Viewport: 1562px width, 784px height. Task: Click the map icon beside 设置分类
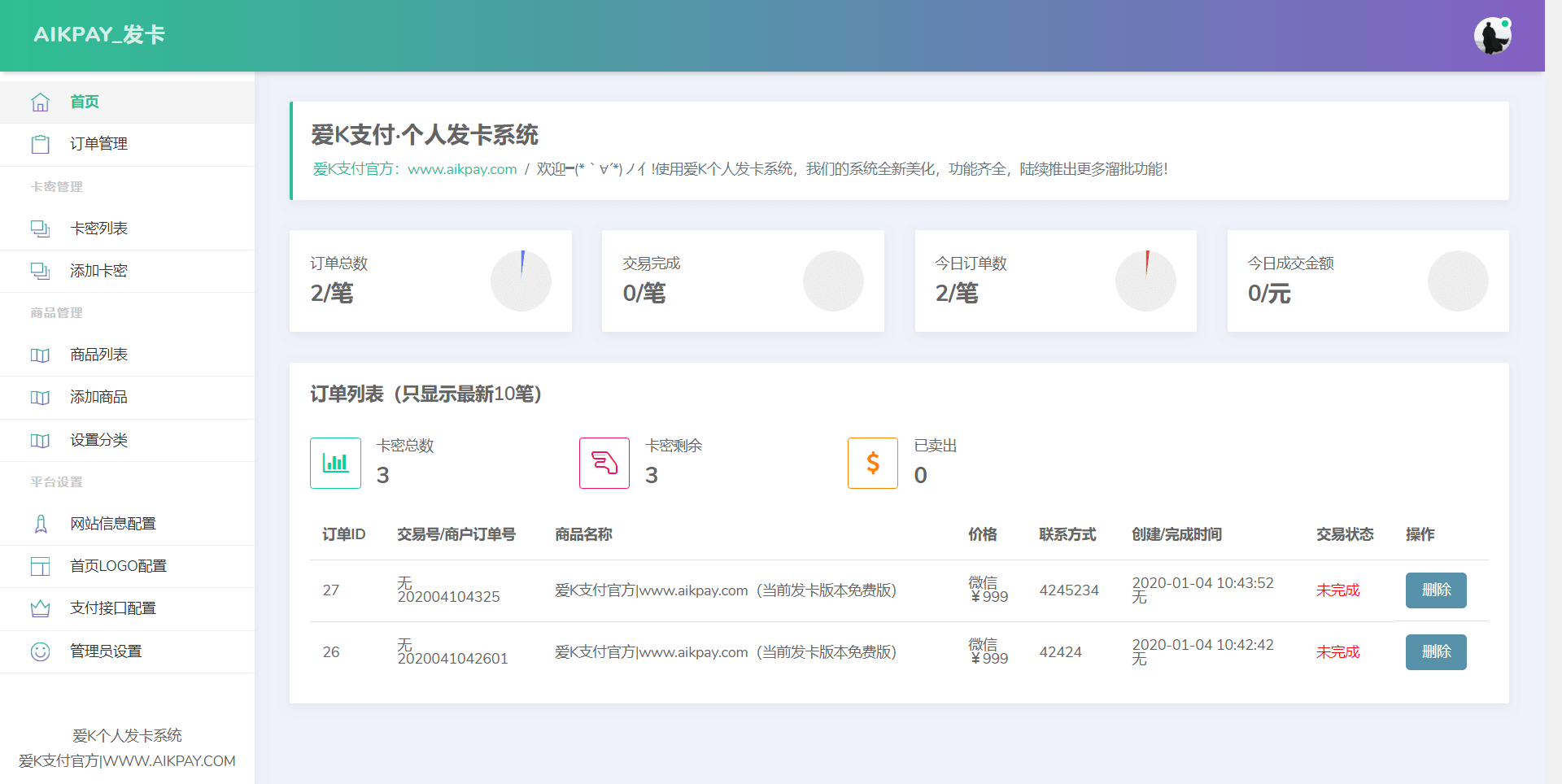click(40, 440)
